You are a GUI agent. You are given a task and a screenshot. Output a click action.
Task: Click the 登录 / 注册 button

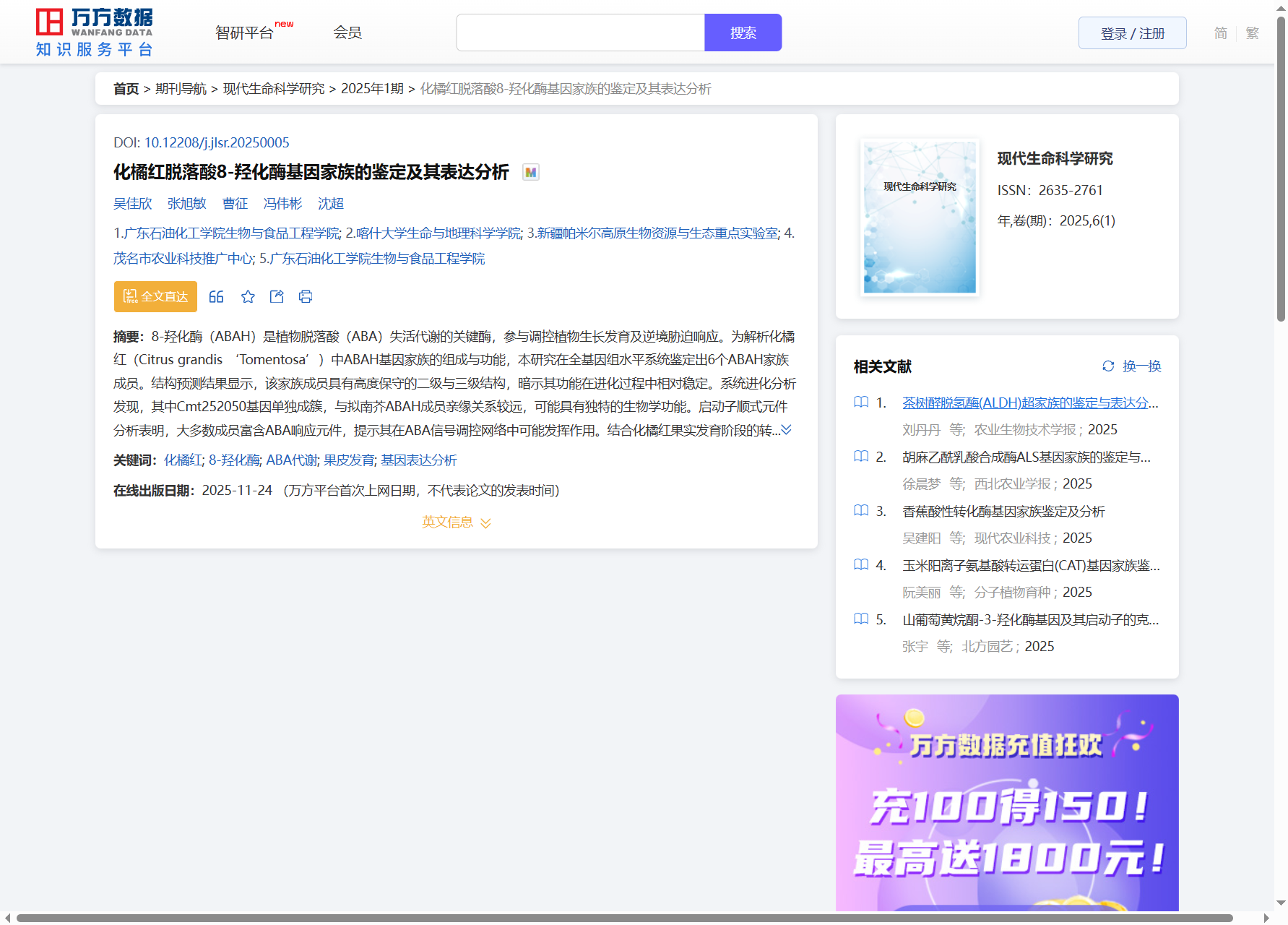pyautogui.click(x=1132, y=33)
